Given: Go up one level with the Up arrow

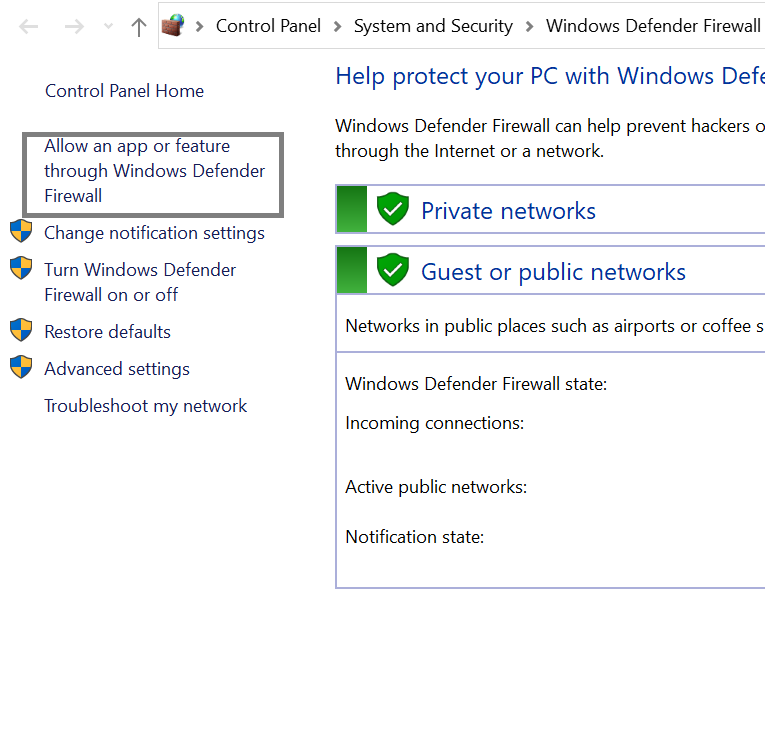Looking at the screenshot, I should (139, 27).
